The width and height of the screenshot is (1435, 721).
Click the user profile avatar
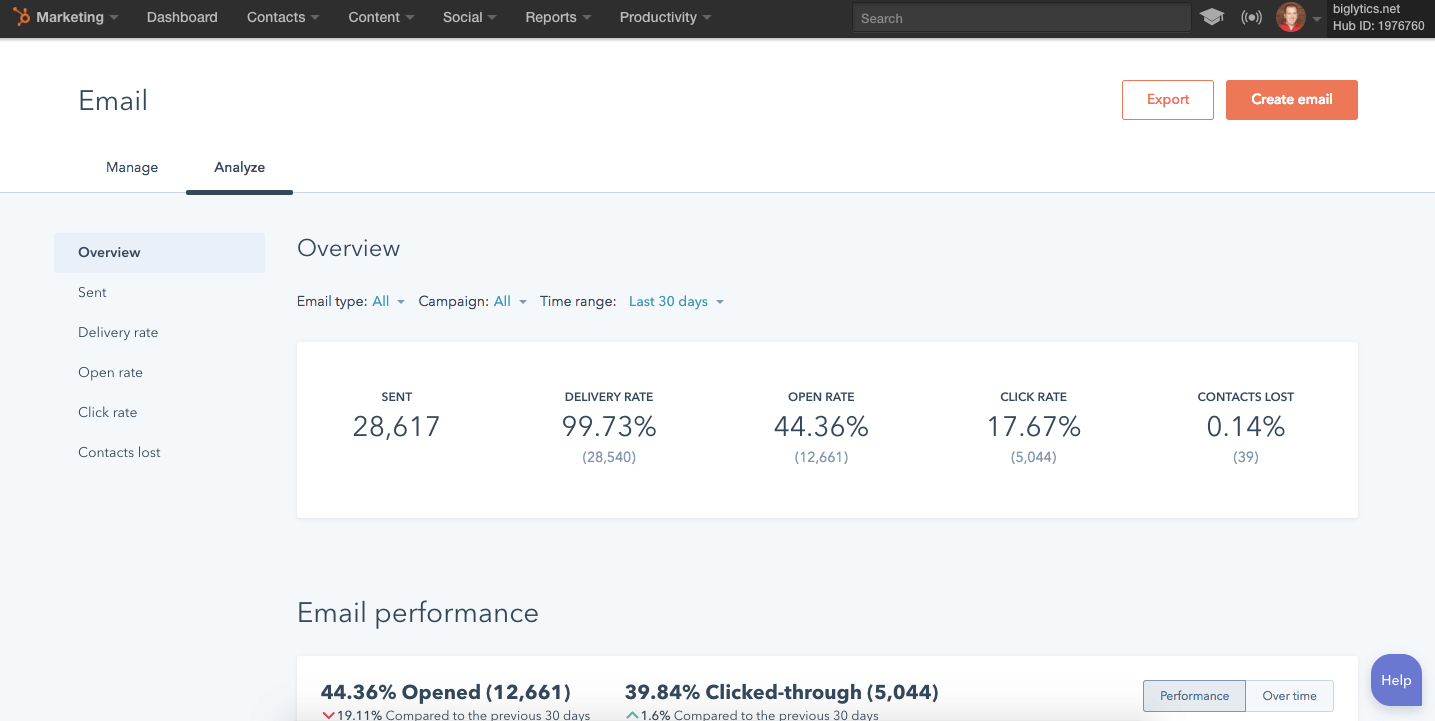coord(1291,17)
